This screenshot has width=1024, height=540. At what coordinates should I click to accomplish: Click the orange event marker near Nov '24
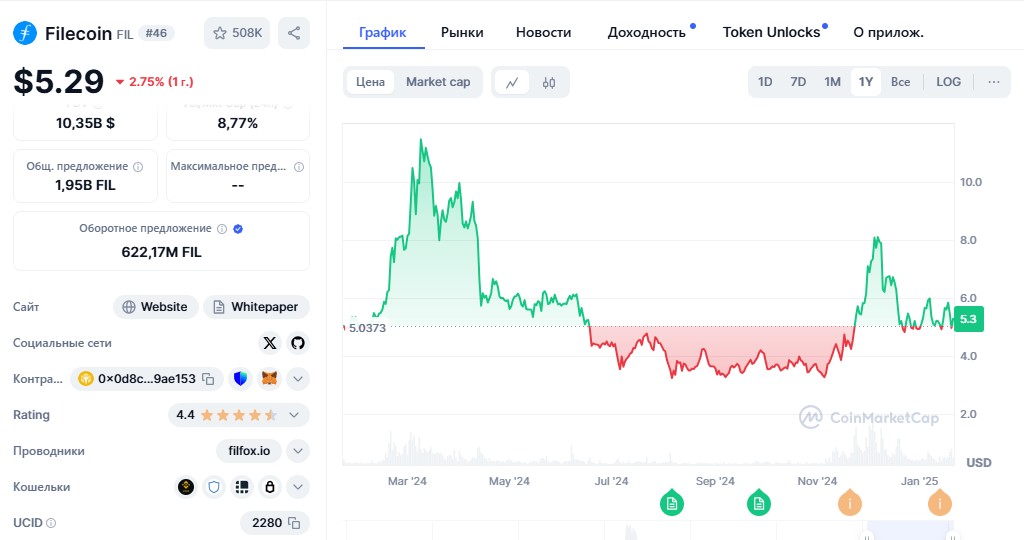click(850, 503)
